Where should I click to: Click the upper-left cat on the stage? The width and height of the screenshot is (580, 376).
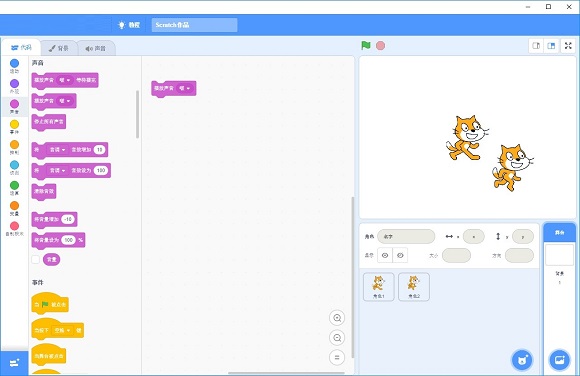click(x=467, y=138)
